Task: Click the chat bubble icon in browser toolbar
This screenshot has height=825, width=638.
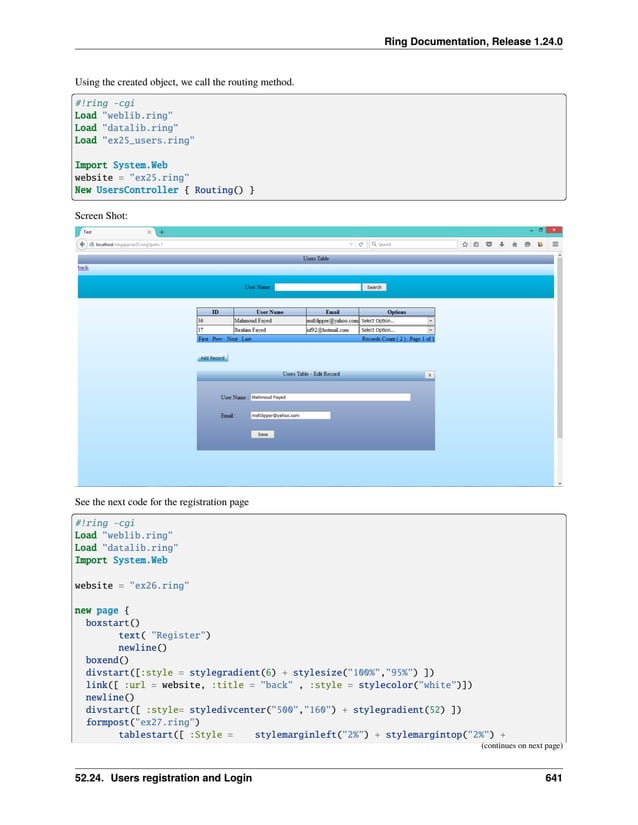Action: [x=527, y=244]
